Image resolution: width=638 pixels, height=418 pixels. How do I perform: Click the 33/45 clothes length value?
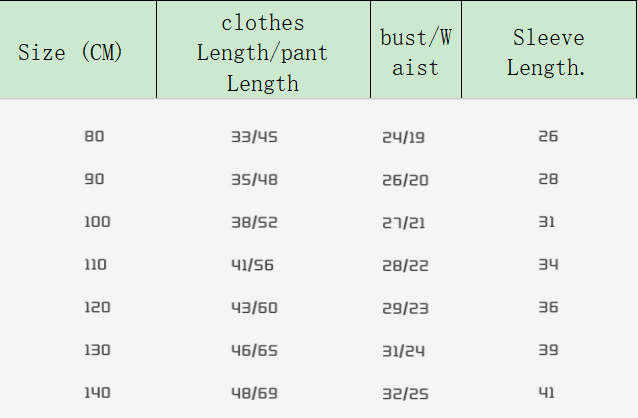[254, 136]
